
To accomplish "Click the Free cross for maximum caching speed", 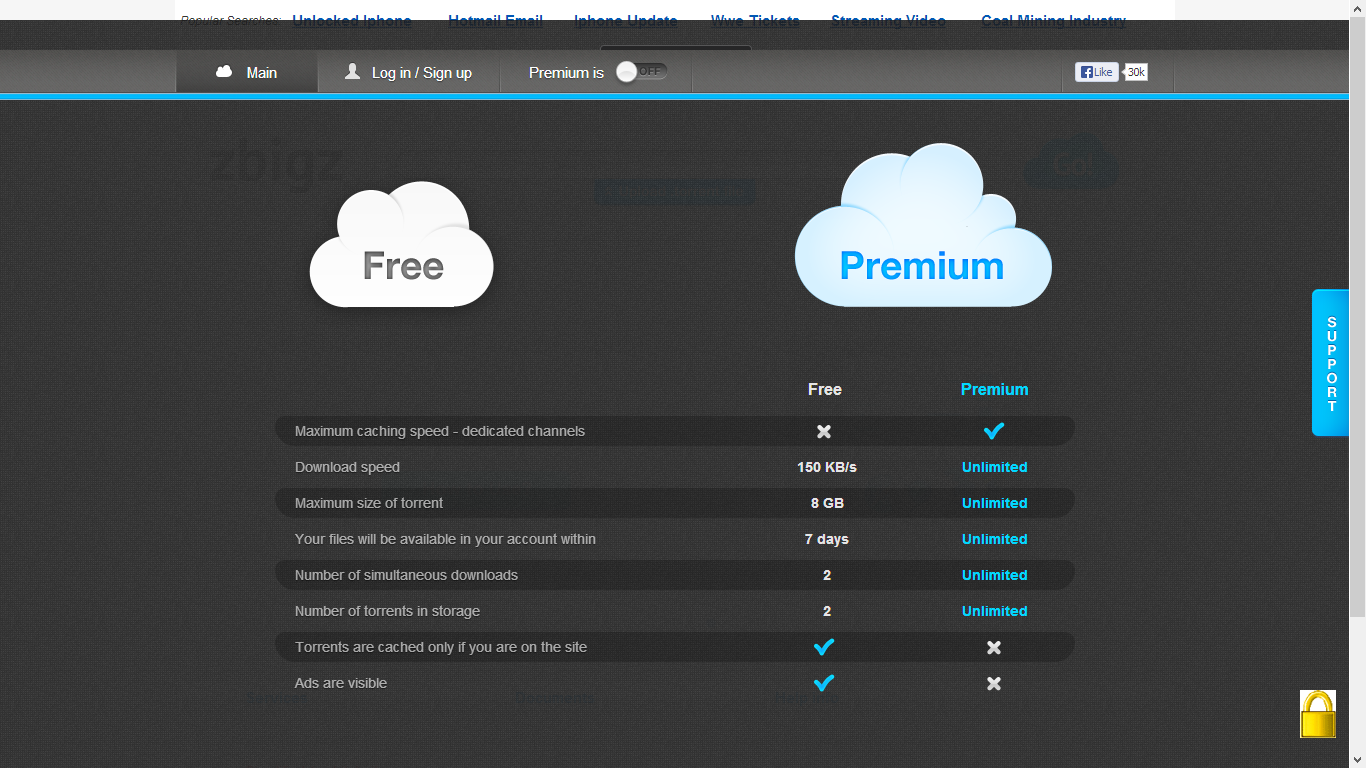I will click(824, 431).
